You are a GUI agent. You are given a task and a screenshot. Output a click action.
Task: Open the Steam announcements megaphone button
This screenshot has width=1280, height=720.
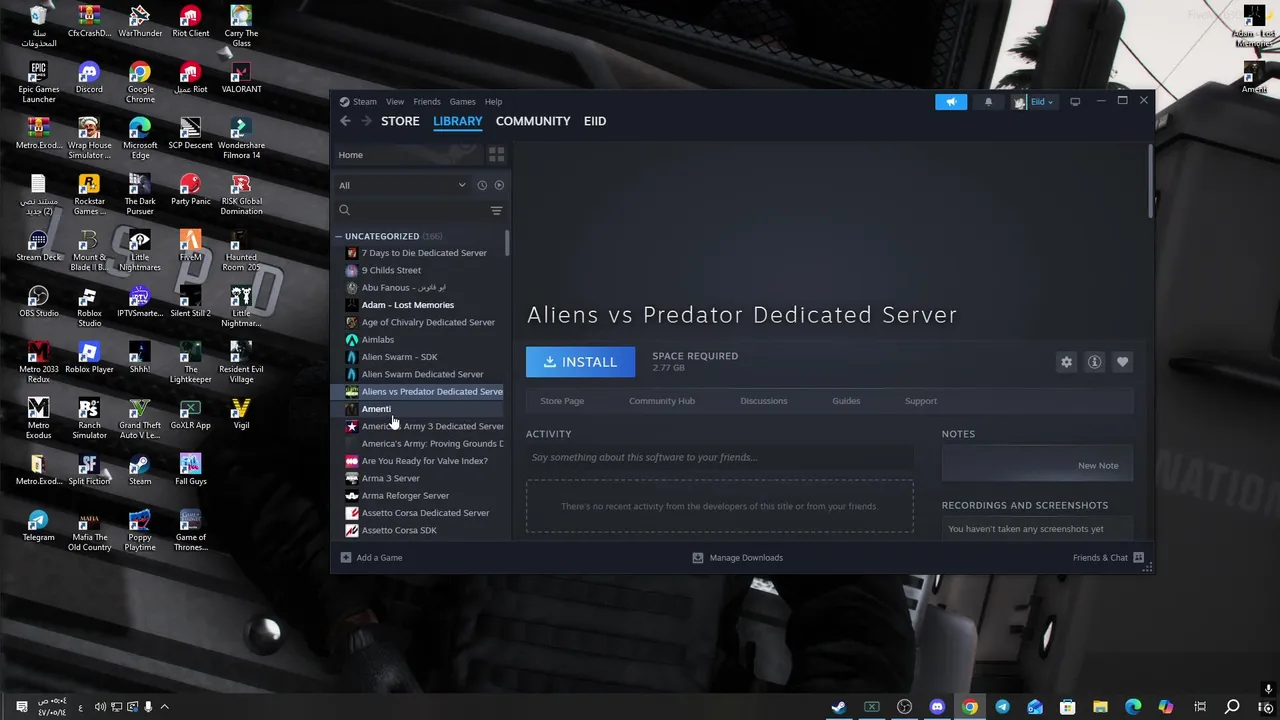coord(951,102)
